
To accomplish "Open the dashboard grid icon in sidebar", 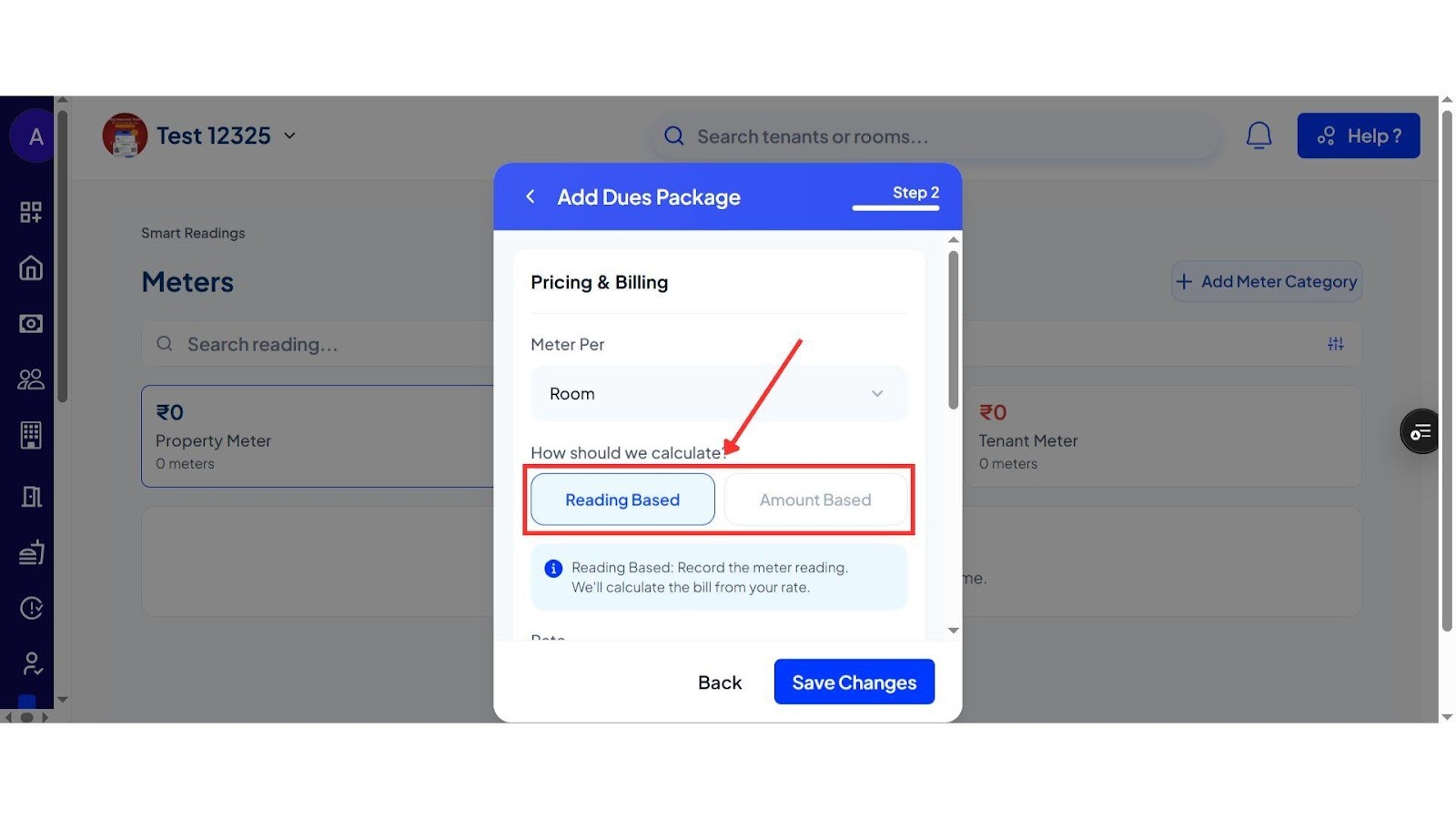I will click(x=31, y=212).
